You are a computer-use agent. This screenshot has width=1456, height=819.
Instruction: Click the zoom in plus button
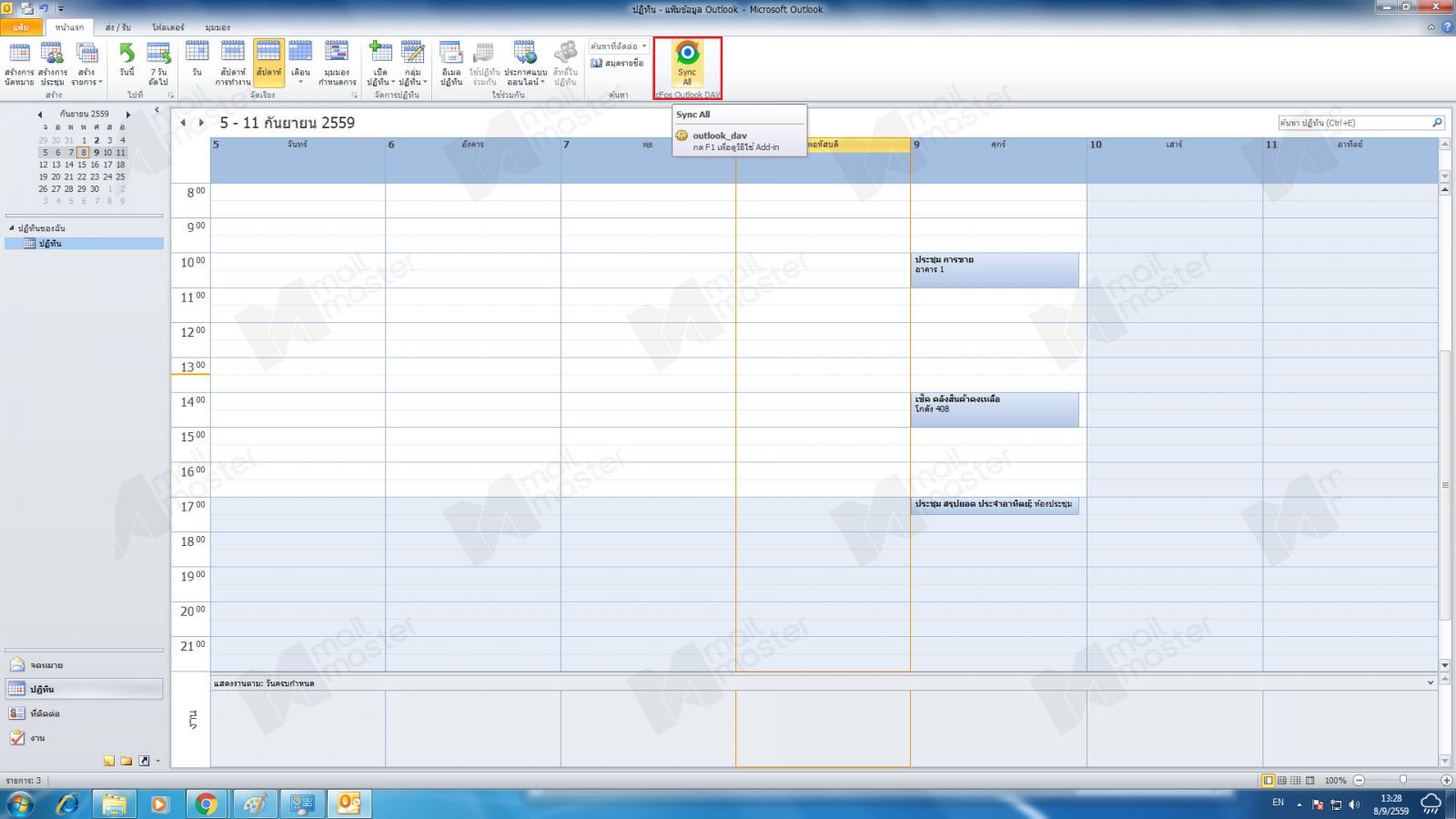[x=1447, y=781]
